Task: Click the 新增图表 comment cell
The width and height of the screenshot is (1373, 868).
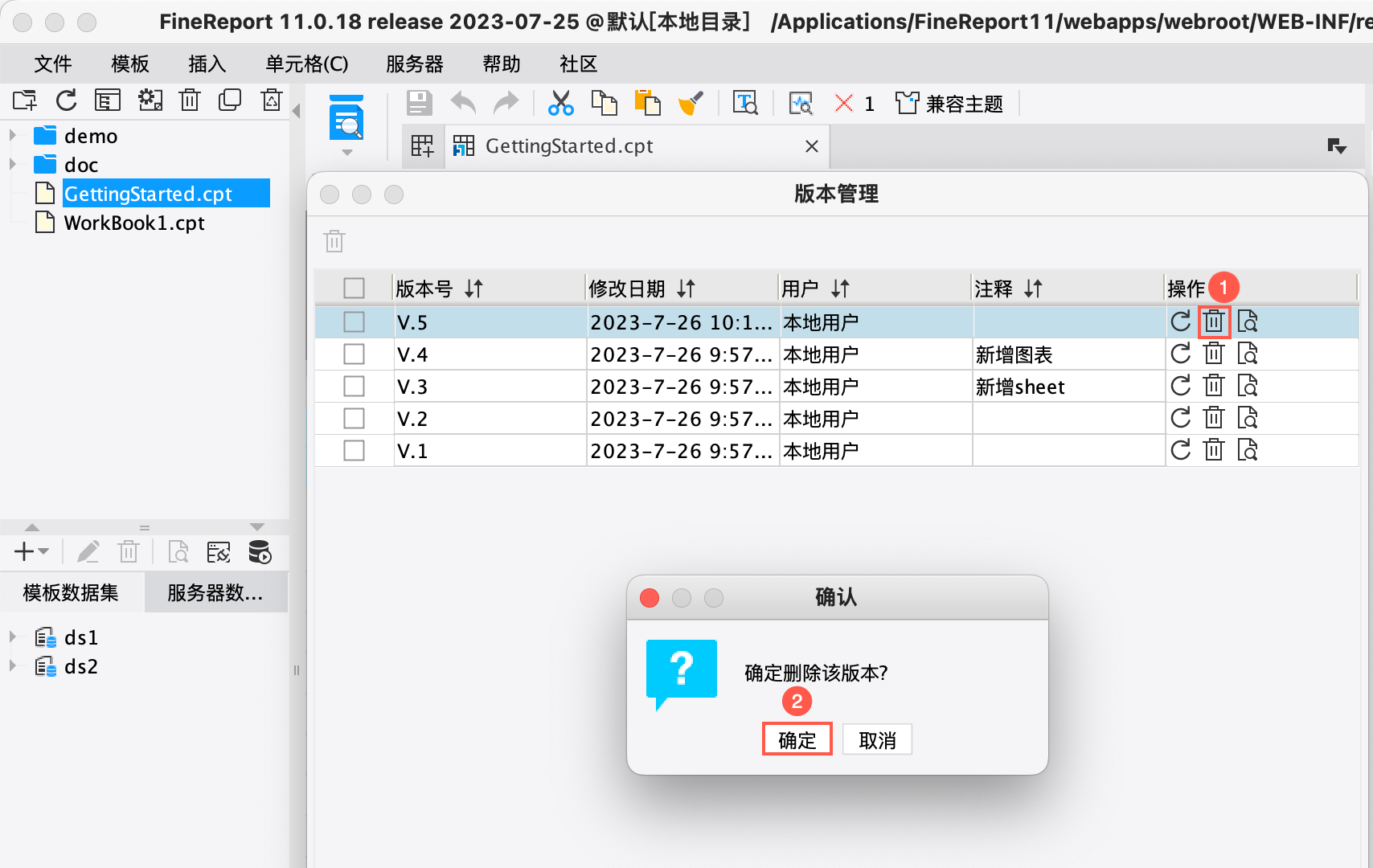Action: coord(1069,354)
